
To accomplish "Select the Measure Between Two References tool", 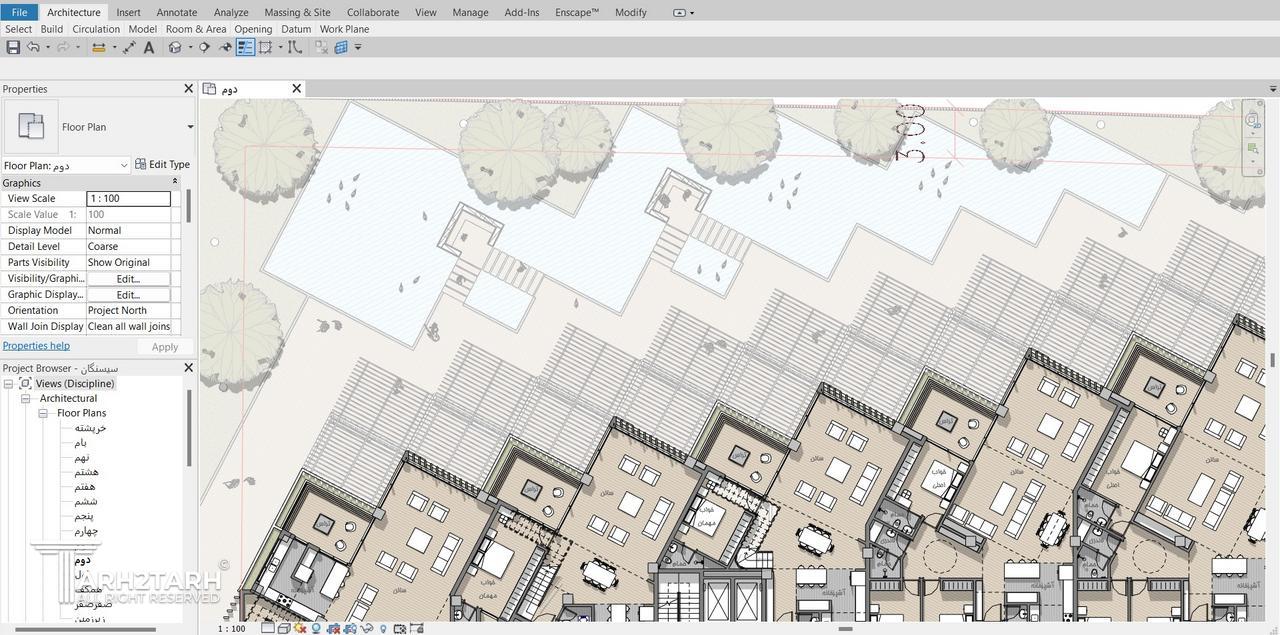I will point(99,47).
